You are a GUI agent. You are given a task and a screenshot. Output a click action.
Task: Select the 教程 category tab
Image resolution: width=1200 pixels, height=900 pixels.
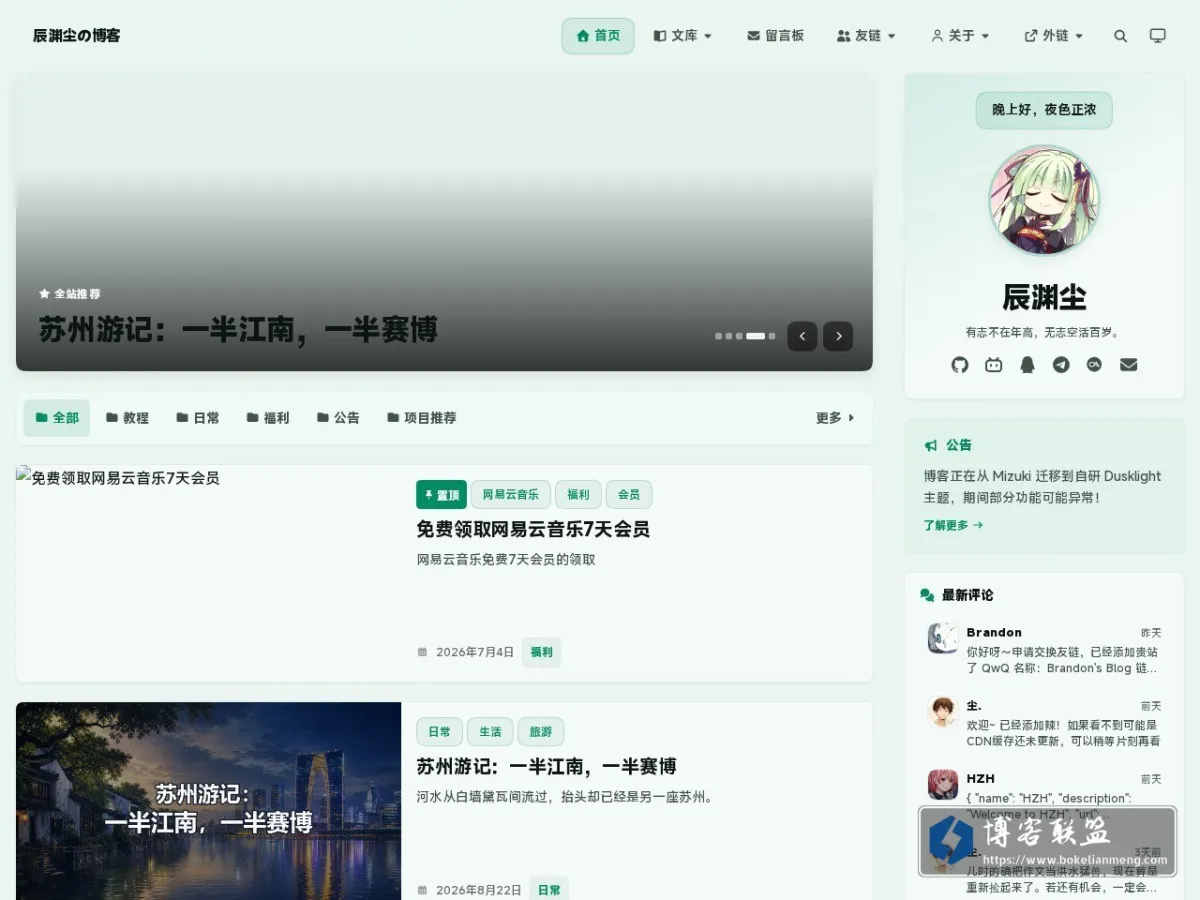pos(127,418)
